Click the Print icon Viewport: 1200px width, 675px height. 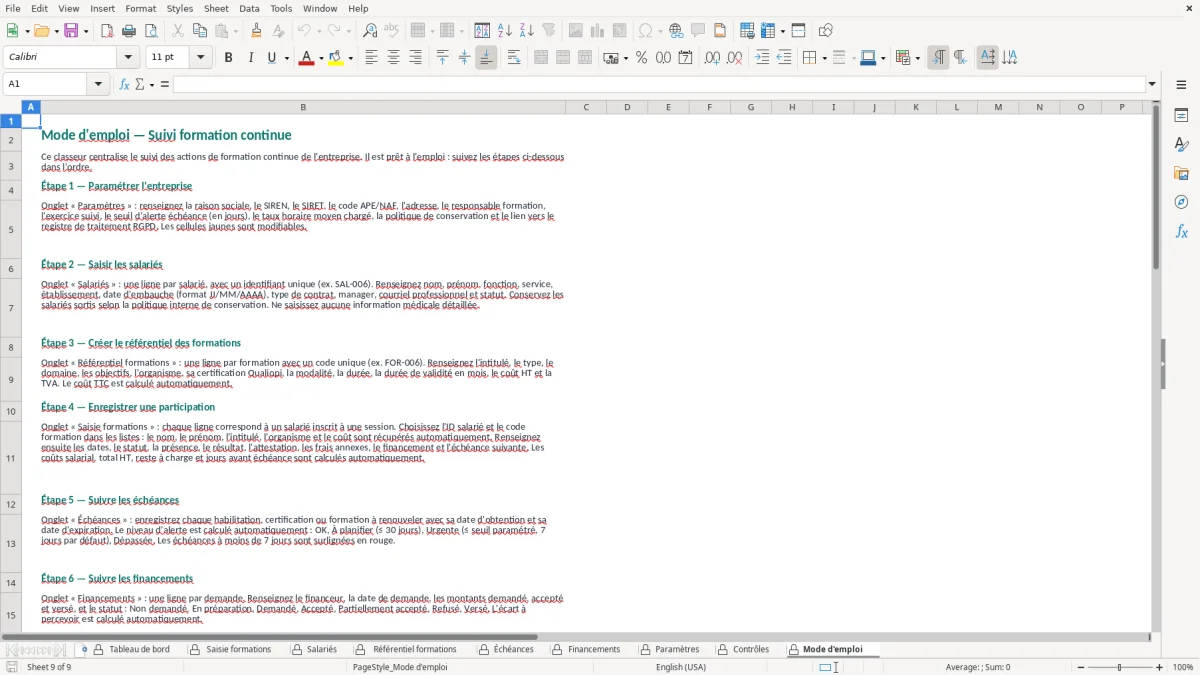coord(129,31)
